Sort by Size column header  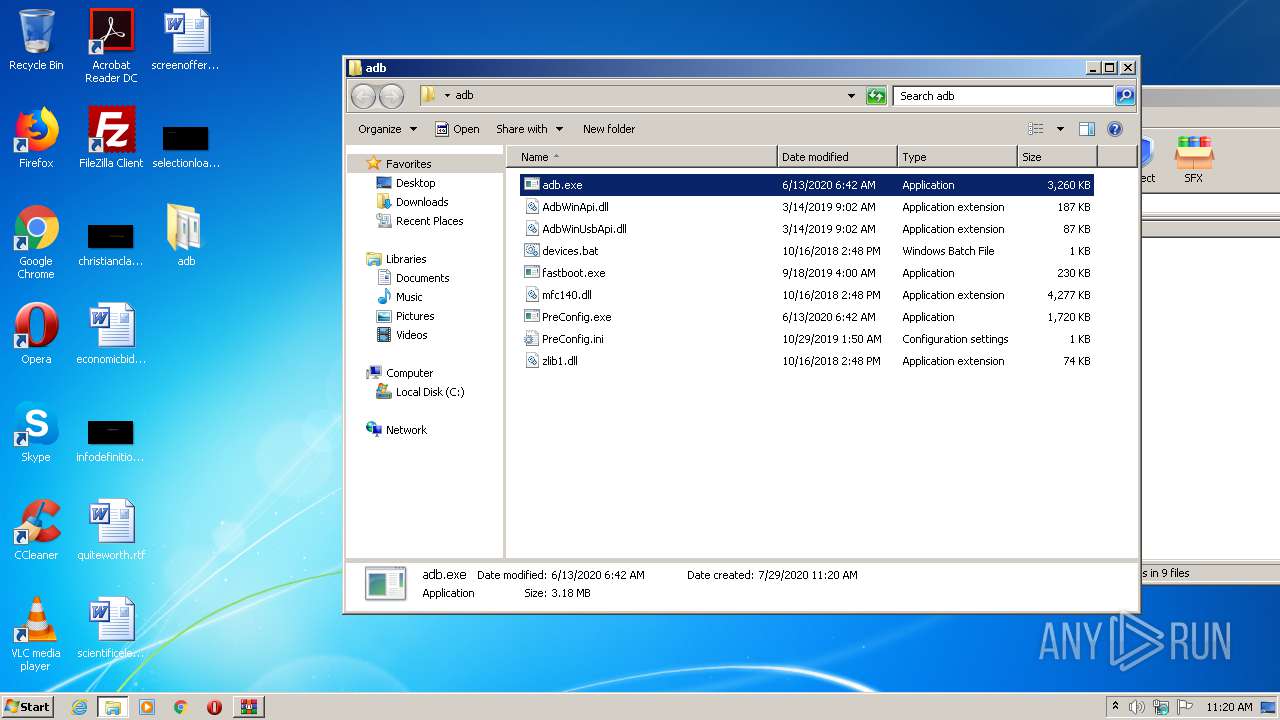point(1057,157)
